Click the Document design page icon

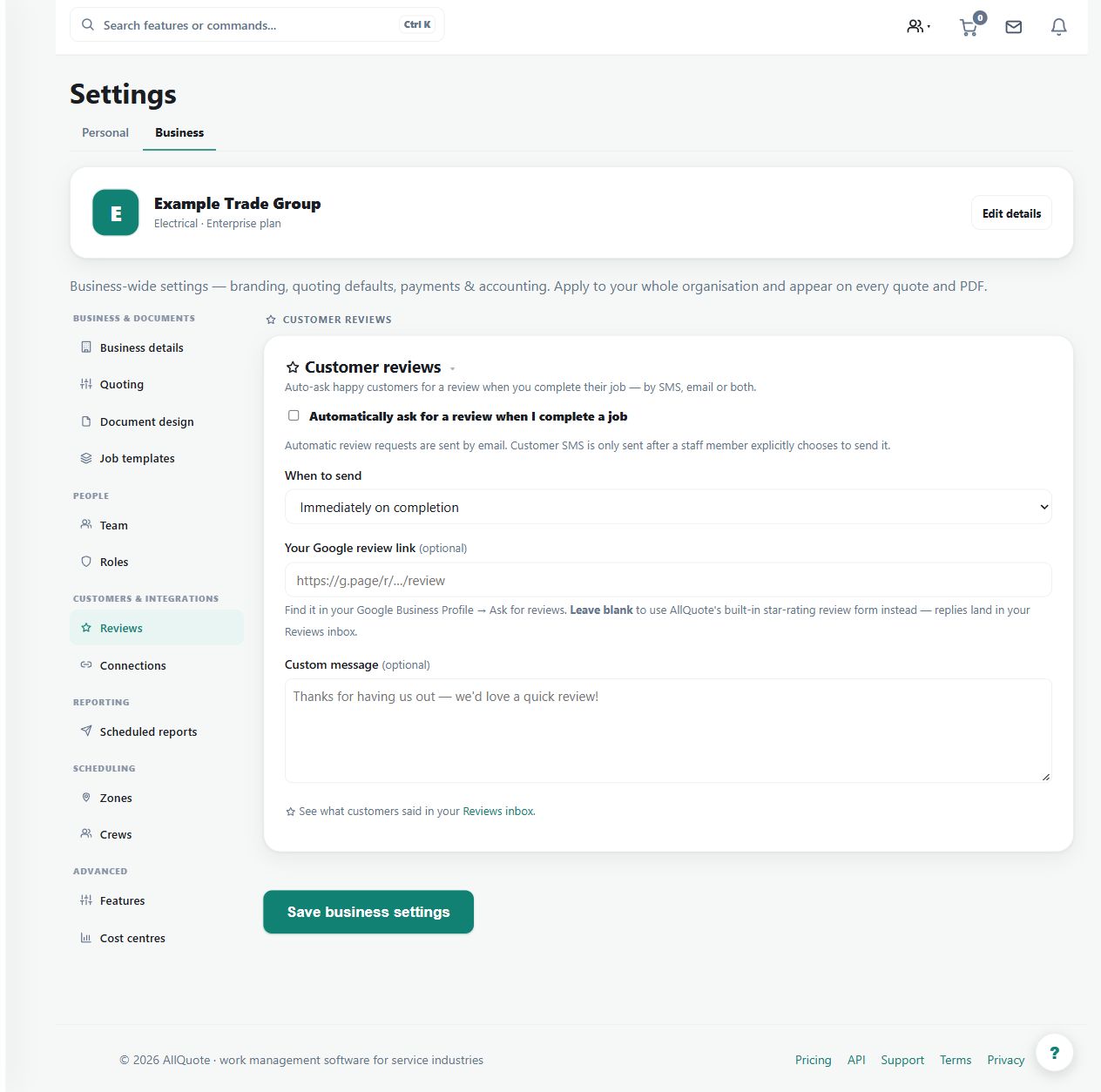pos(86,421)
